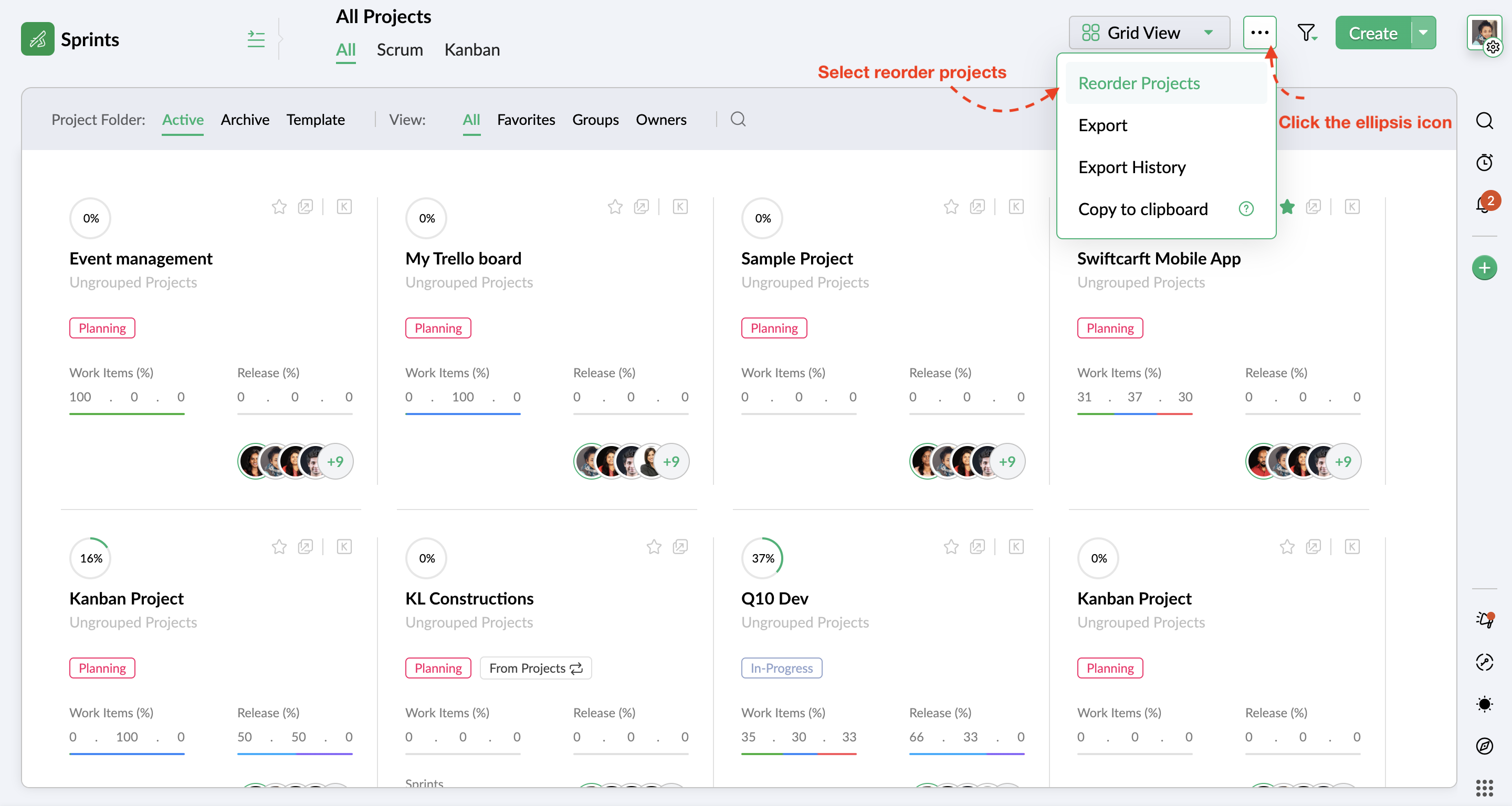Open Event management in new tab icon
Screen dimensions: 1512x806
click(x=305, y=207)
